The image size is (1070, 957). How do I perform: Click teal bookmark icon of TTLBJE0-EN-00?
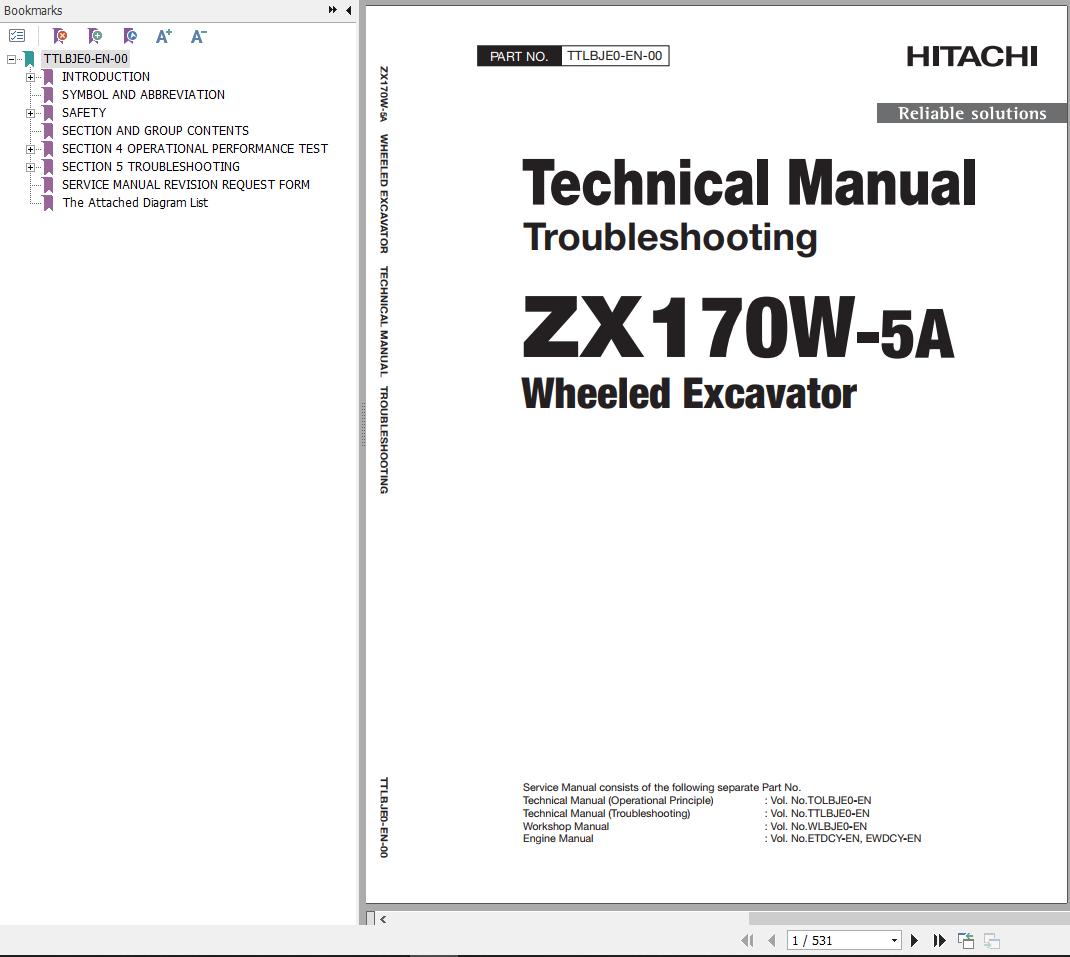[x=29, y=59]
